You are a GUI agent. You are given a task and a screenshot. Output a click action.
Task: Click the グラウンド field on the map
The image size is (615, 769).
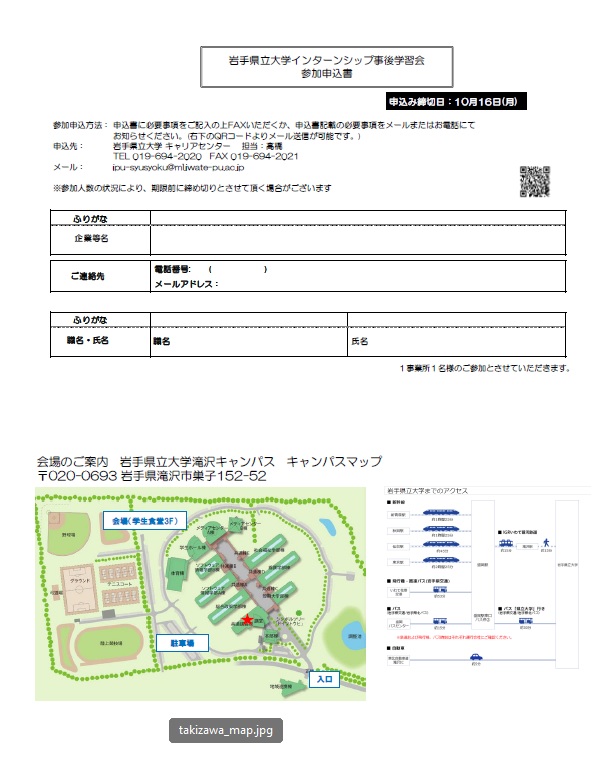point(79,589)
